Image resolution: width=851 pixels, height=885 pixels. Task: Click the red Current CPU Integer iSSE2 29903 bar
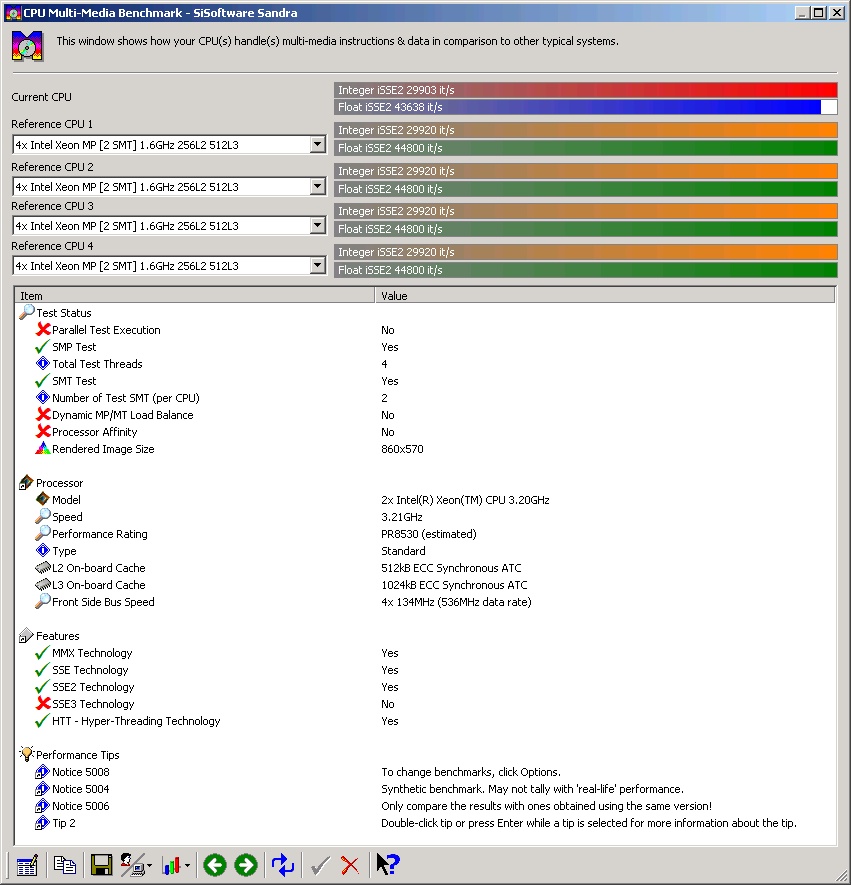(x=586, y=90)
